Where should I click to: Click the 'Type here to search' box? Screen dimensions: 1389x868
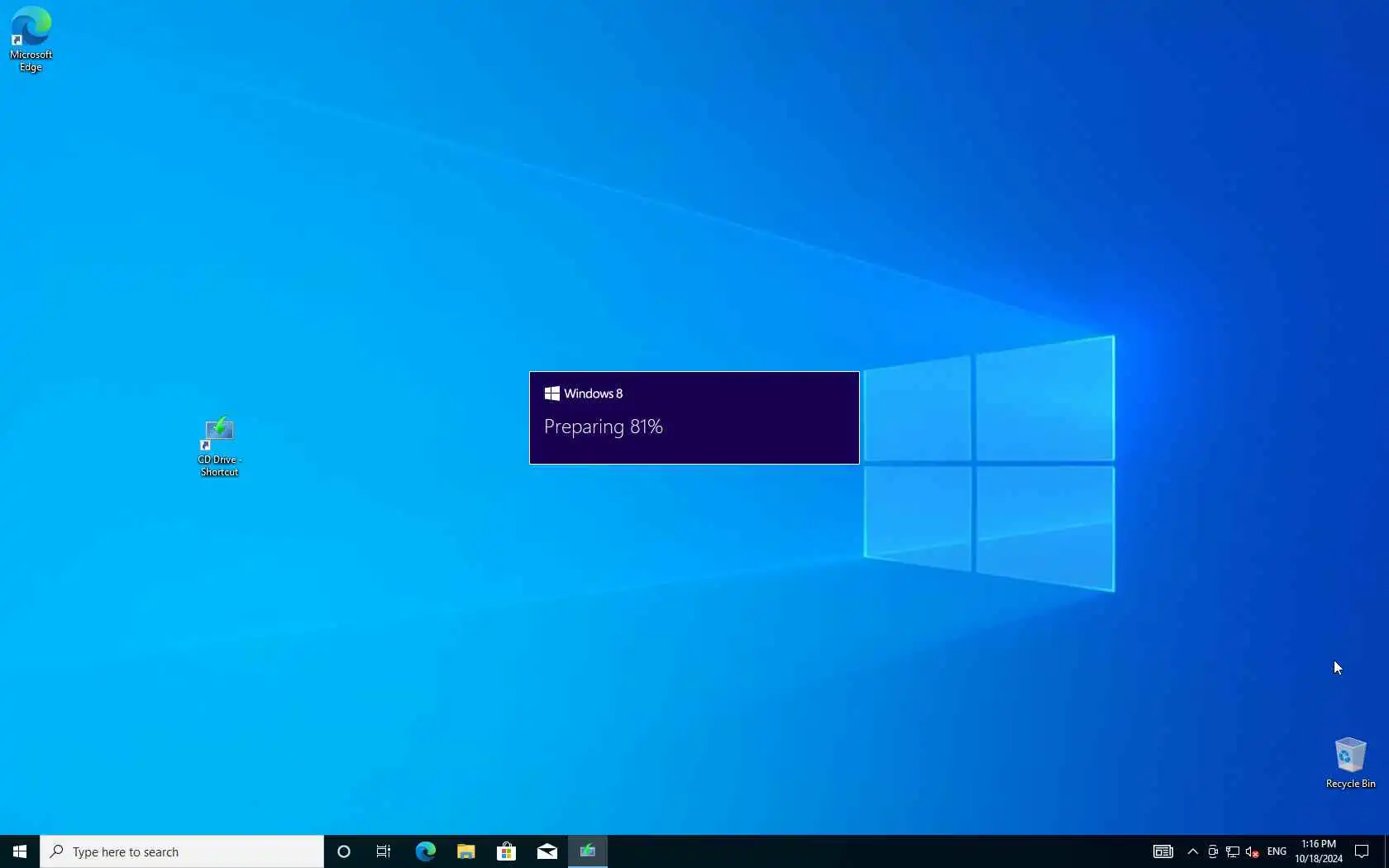click(x=182, y=851)
